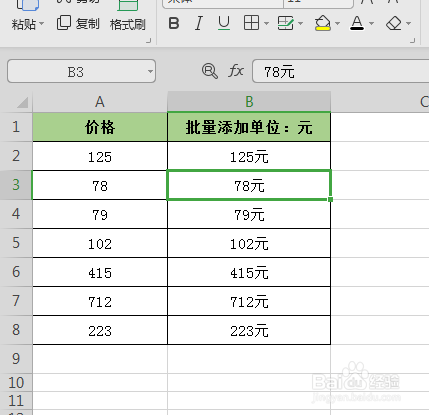Screen dimensions: 429x415
Task: Open font group dialog launcher
Action: tap(413, 41)
